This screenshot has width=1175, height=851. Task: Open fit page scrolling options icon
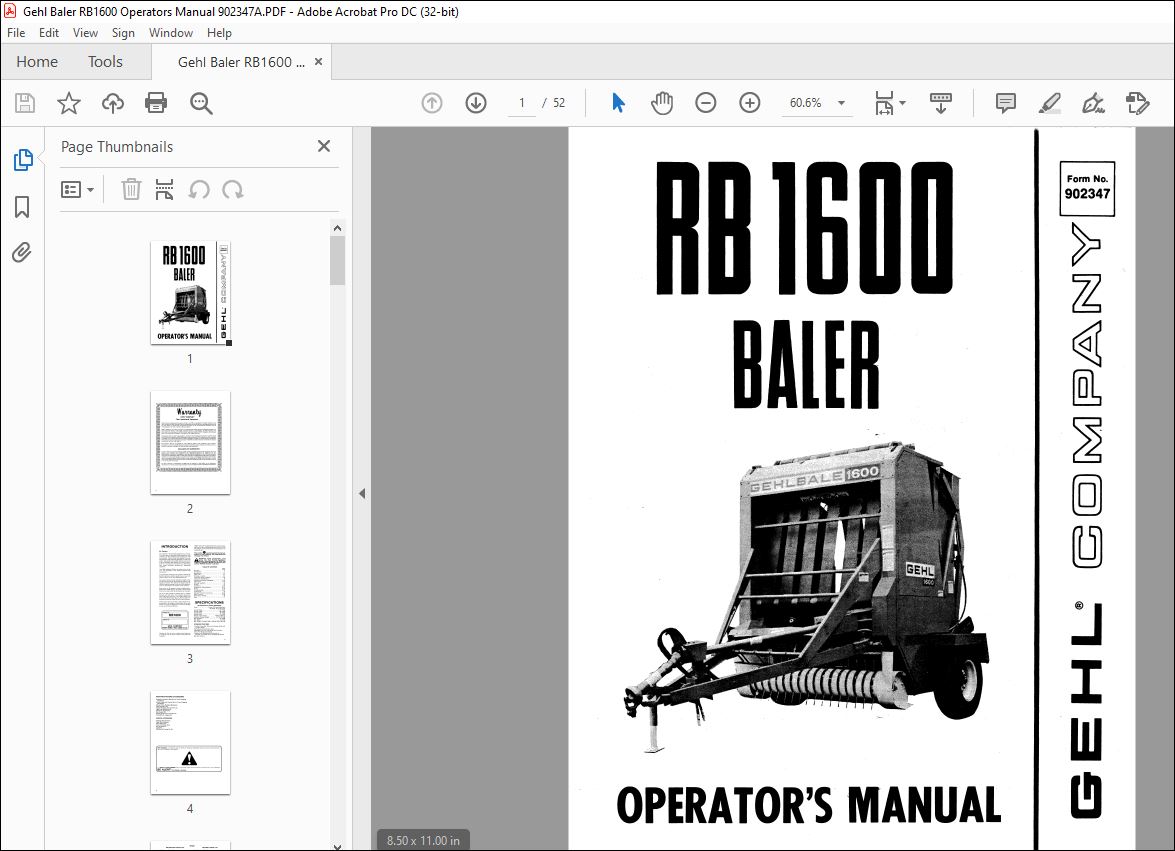click(889, 103)
